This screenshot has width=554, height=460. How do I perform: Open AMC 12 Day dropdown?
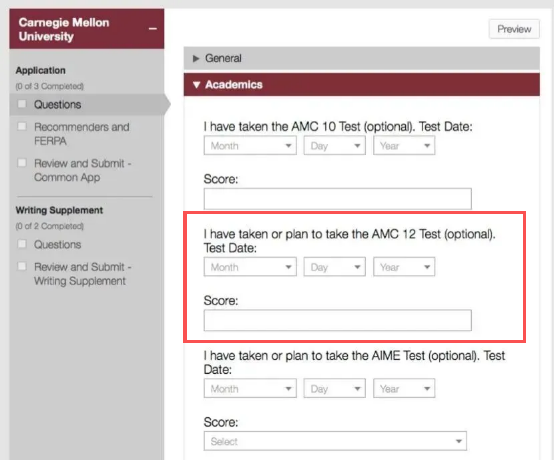pyautogui.click(x=335, y=267)
